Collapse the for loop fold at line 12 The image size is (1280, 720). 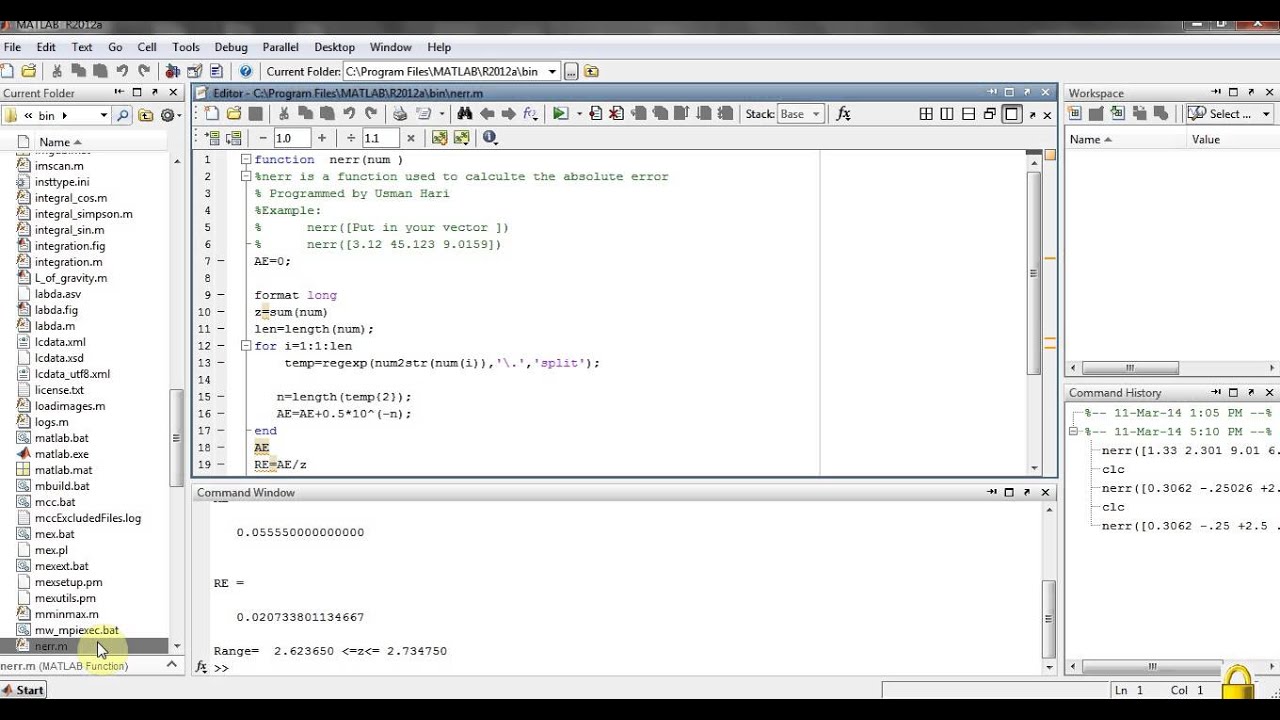(245, 346)
